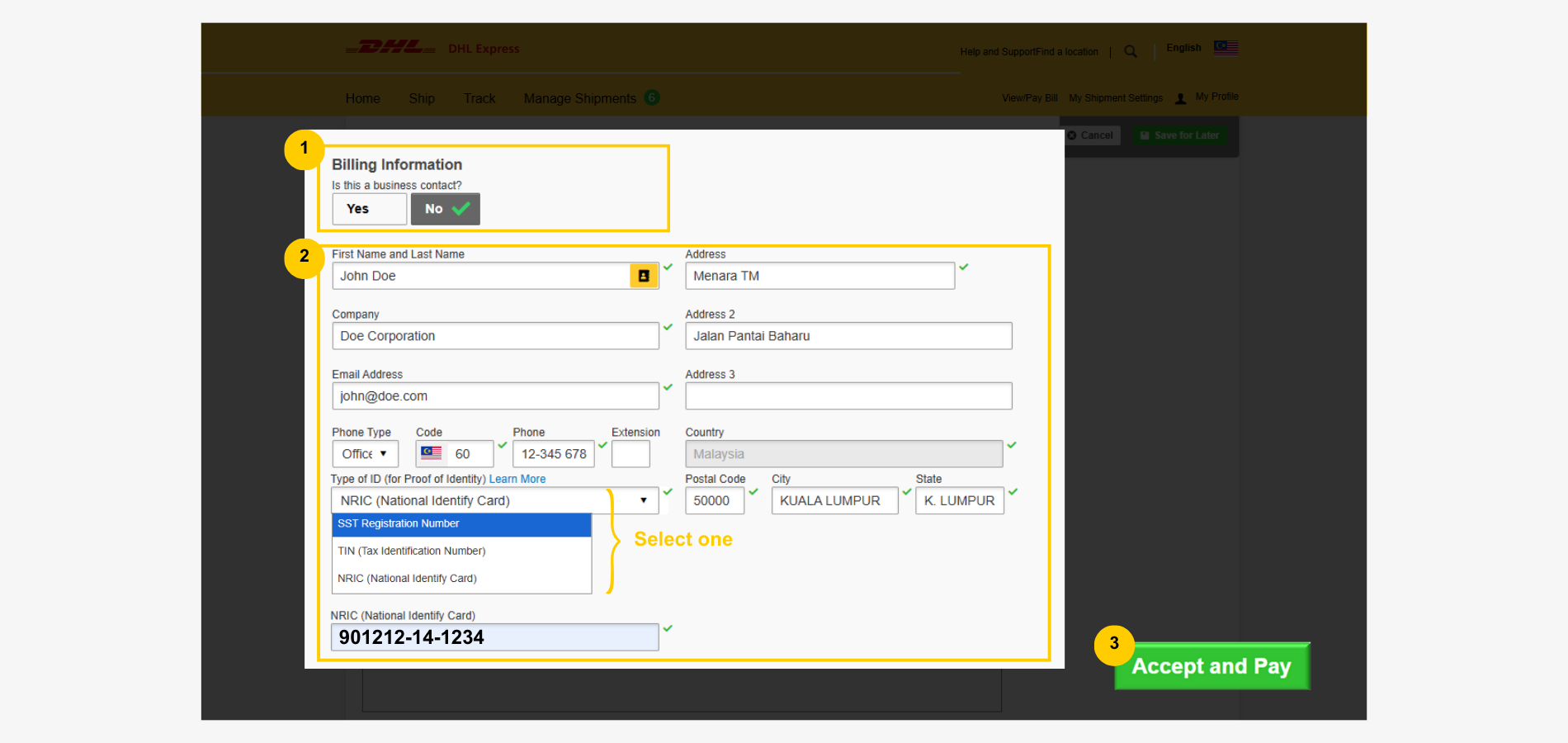
Task: Open the Track menu
Action: [479, 98]
